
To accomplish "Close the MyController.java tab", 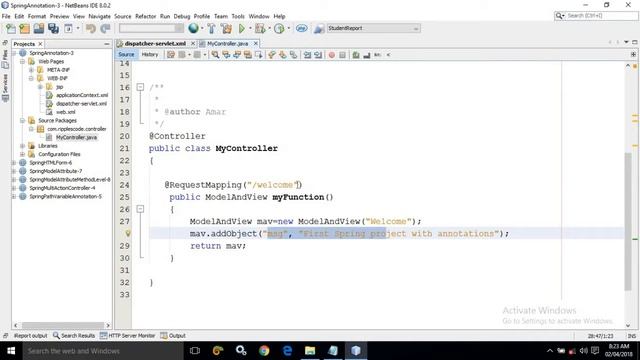I will pos(256,44).
